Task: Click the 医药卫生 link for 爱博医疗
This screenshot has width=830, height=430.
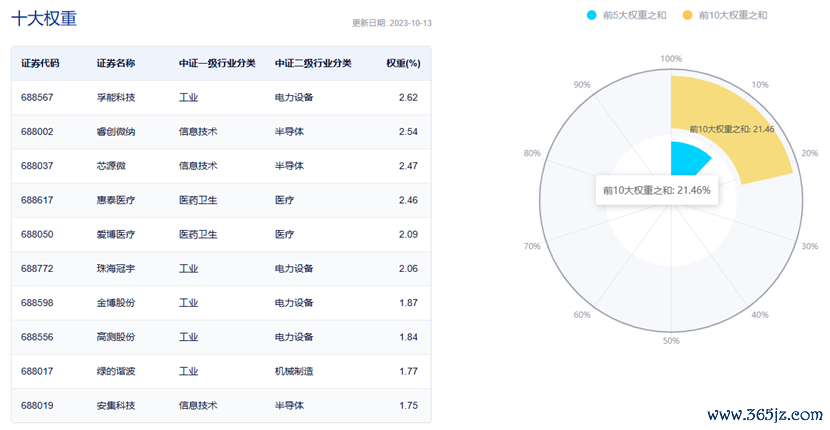Action: (x=198, y=235)
